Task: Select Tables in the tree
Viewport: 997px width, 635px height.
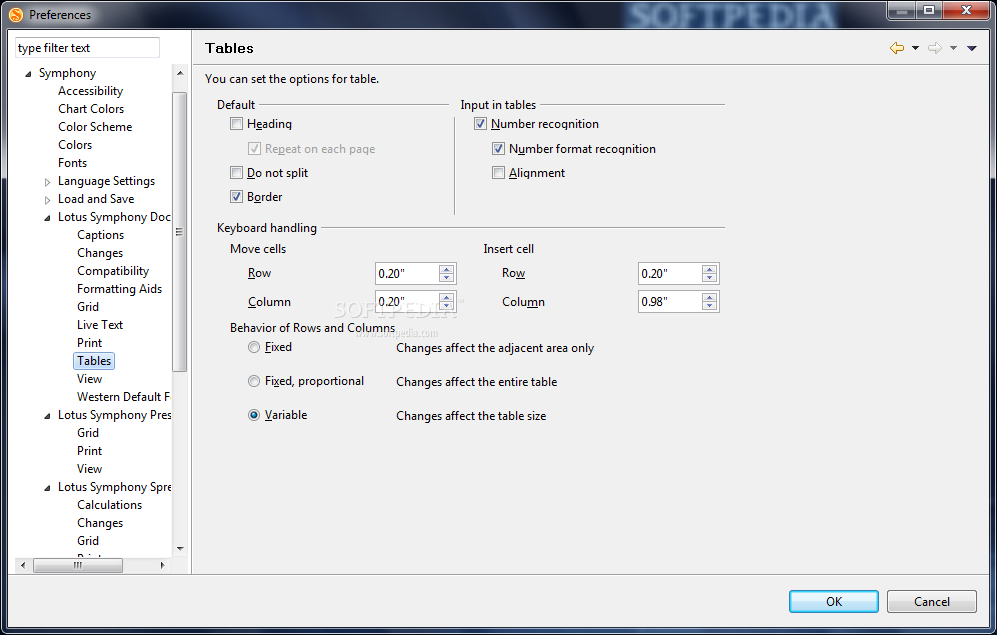Action: click(94, 361)
